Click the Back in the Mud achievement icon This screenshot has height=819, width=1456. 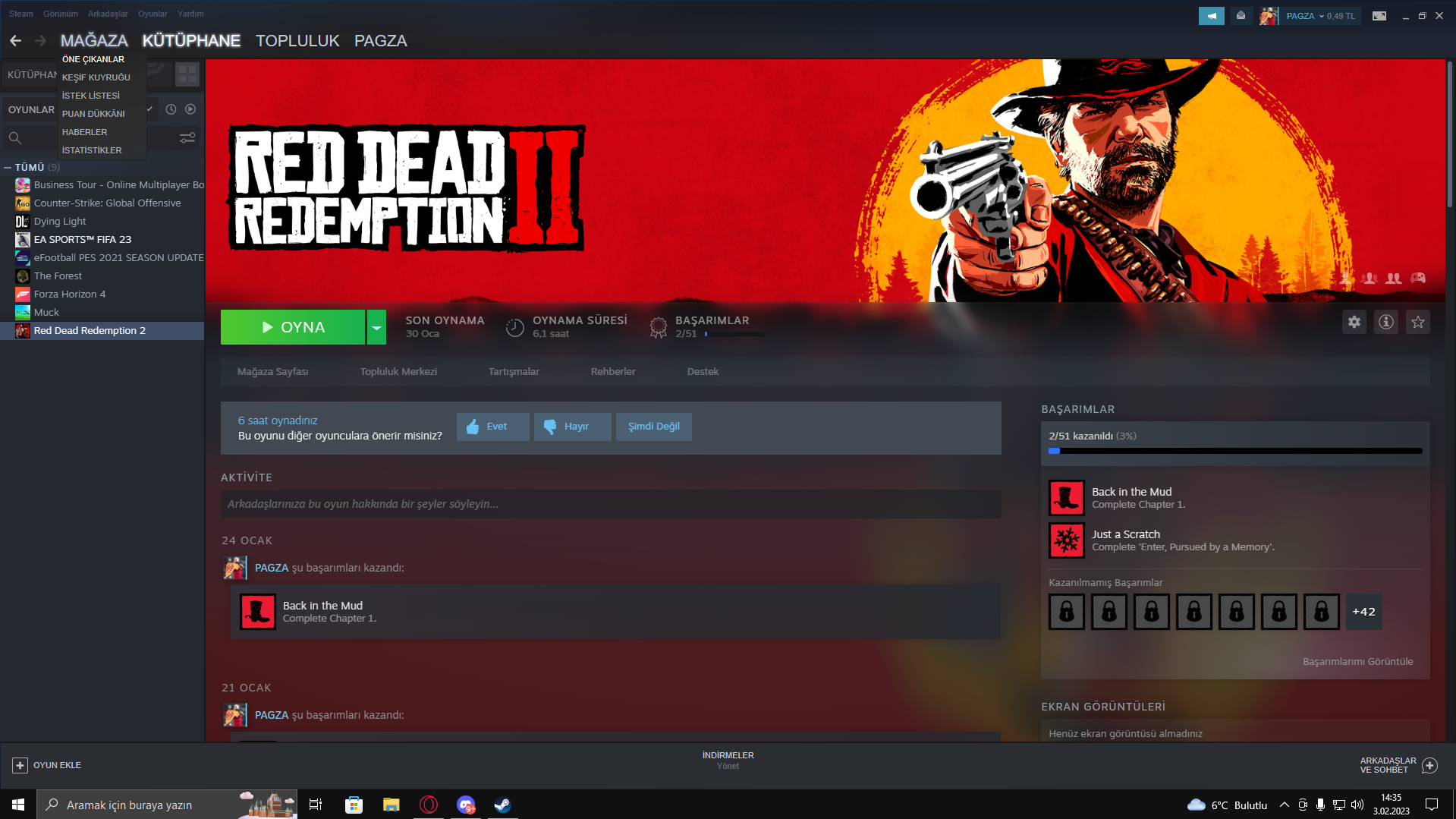(x=1066, y=498)
